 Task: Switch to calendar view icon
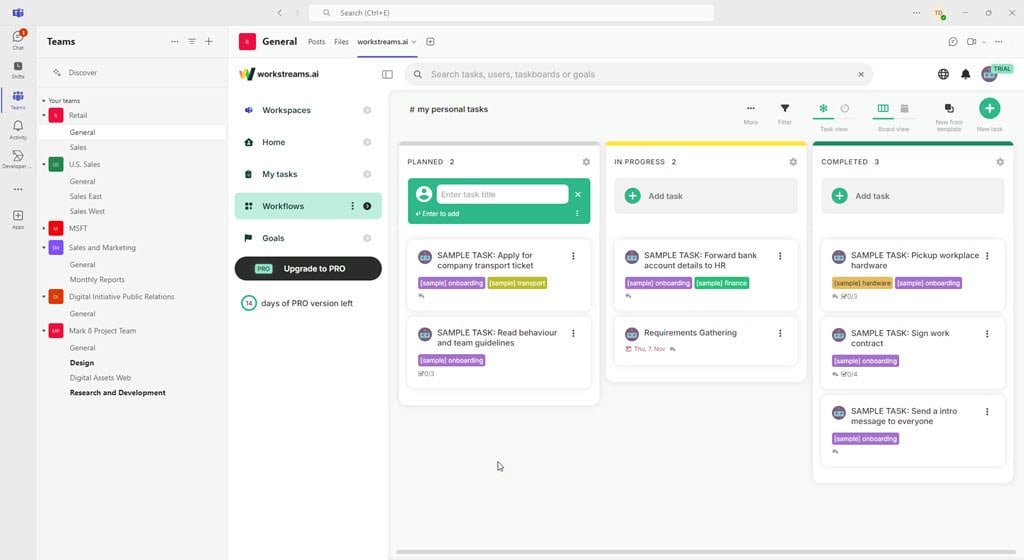coord(904,108)
